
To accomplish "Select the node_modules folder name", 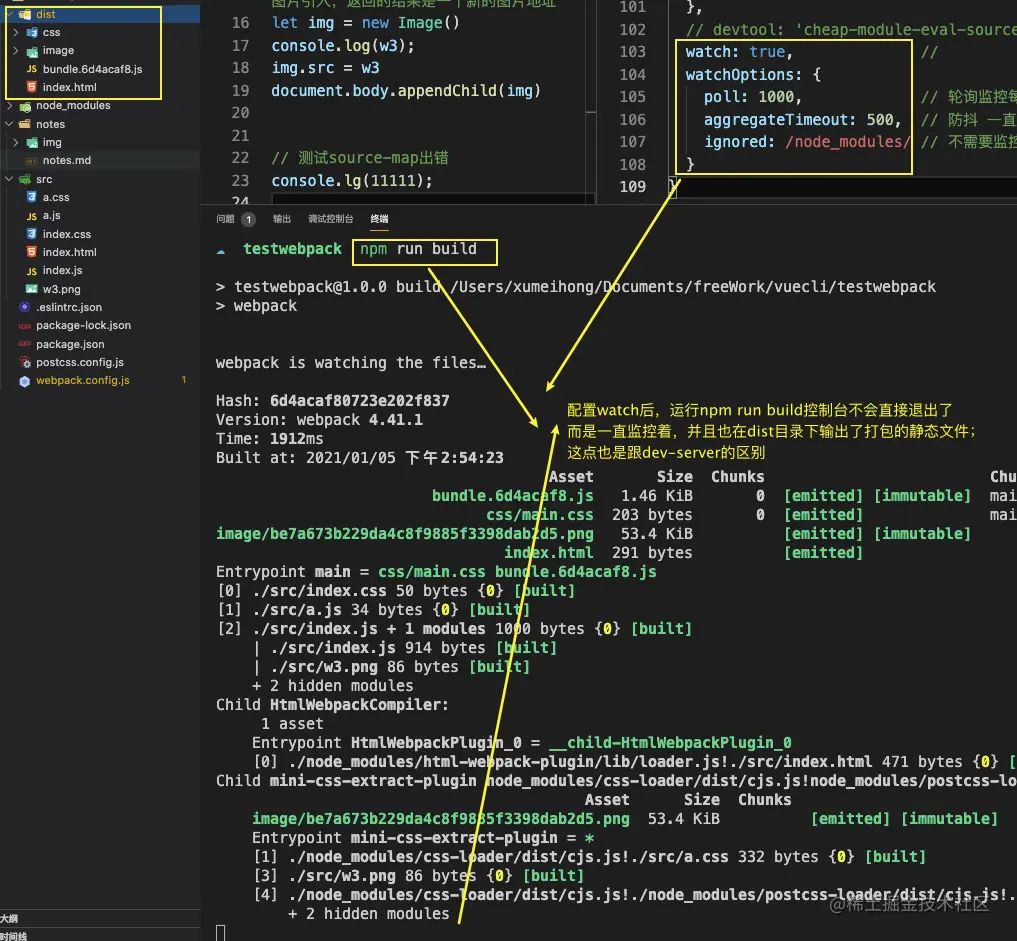I will click(x=73, y=105).
